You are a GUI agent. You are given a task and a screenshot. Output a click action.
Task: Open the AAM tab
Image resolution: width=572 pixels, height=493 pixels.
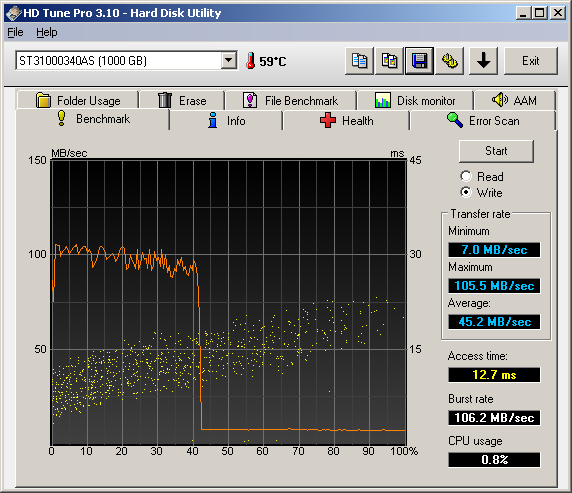(x=514, y=100)
